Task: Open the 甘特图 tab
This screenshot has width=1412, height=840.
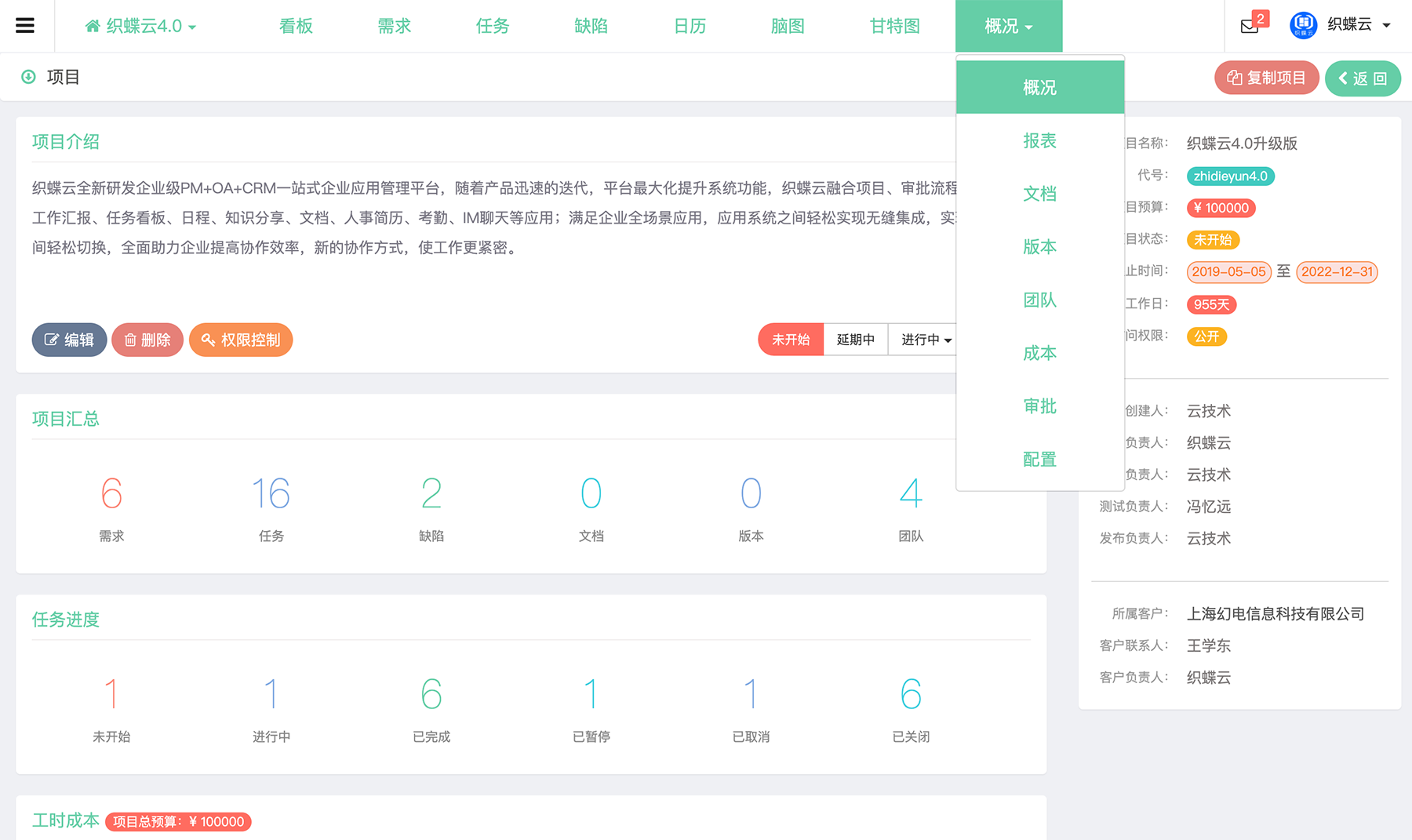Action: coord(894,26)
